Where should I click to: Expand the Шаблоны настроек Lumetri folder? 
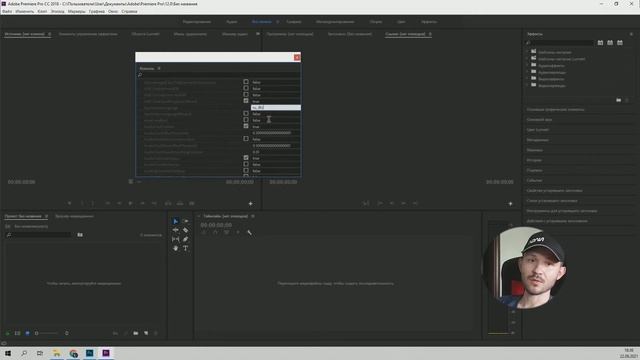(527, 59)
